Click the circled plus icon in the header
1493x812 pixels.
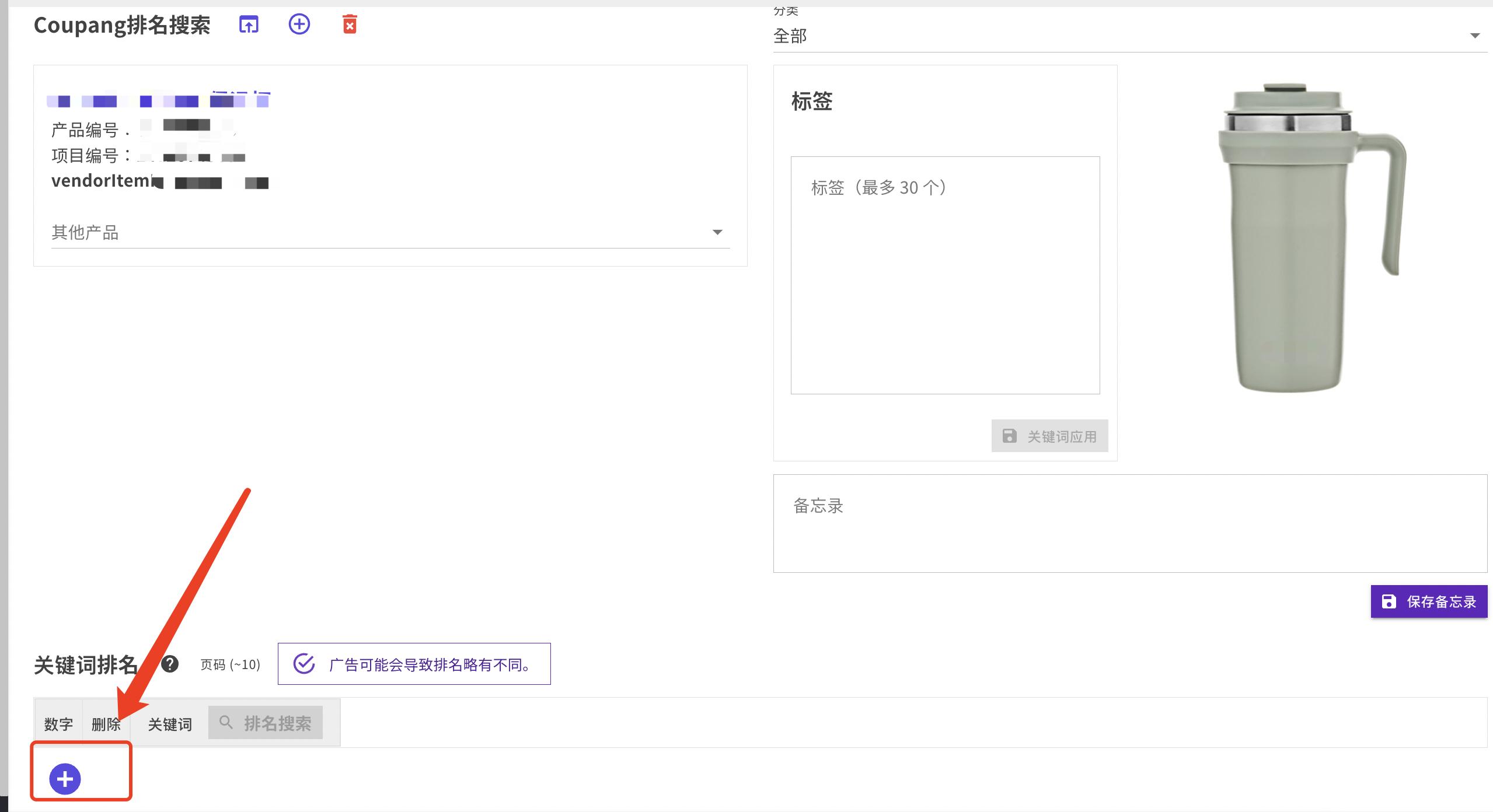coord(299,24)
